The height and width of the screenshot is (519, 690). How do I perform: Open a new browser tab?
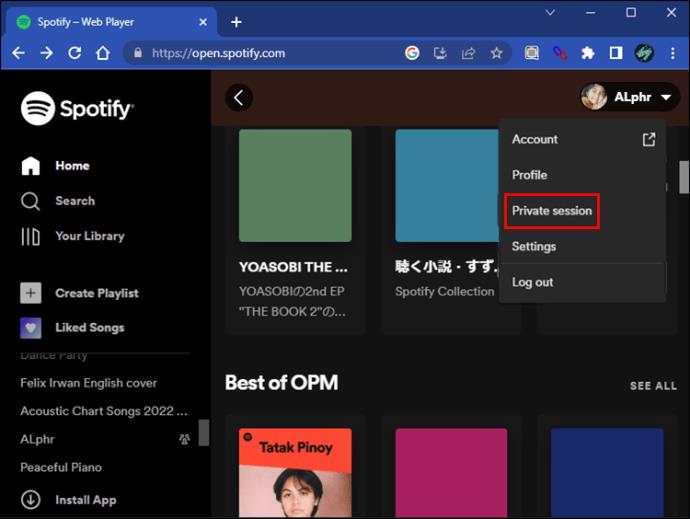tap(236, 22)
